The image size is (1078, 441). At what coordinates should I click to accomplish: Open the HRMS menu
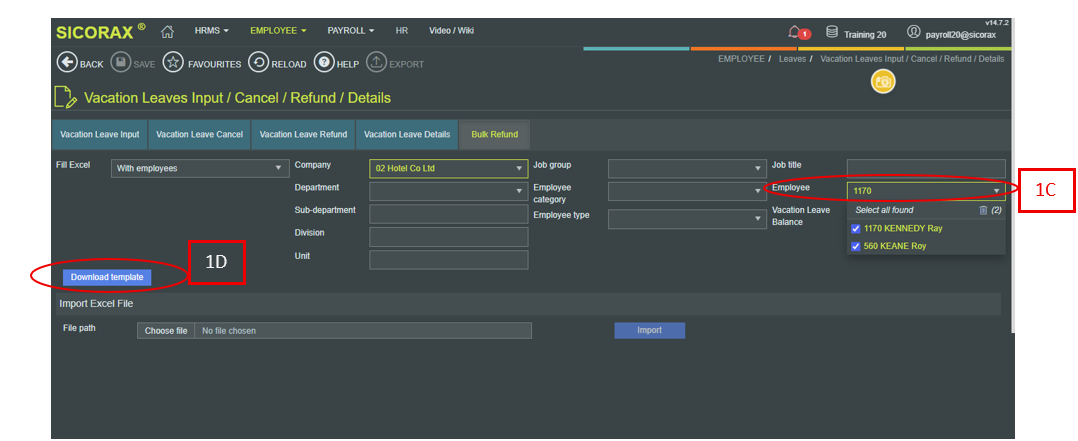pos(211,31)
